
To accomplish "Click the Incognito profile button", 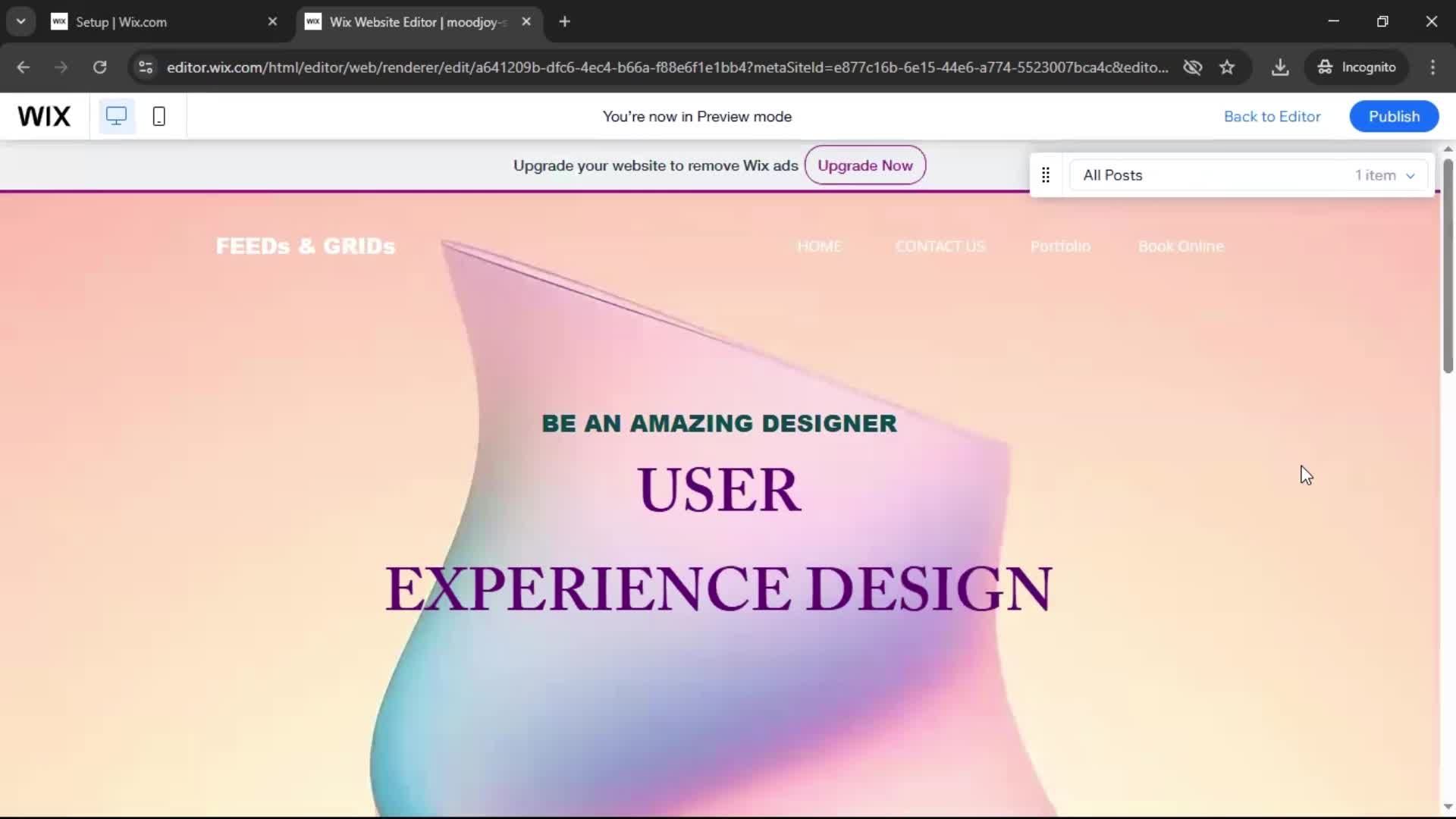I will coord(1357,67).
